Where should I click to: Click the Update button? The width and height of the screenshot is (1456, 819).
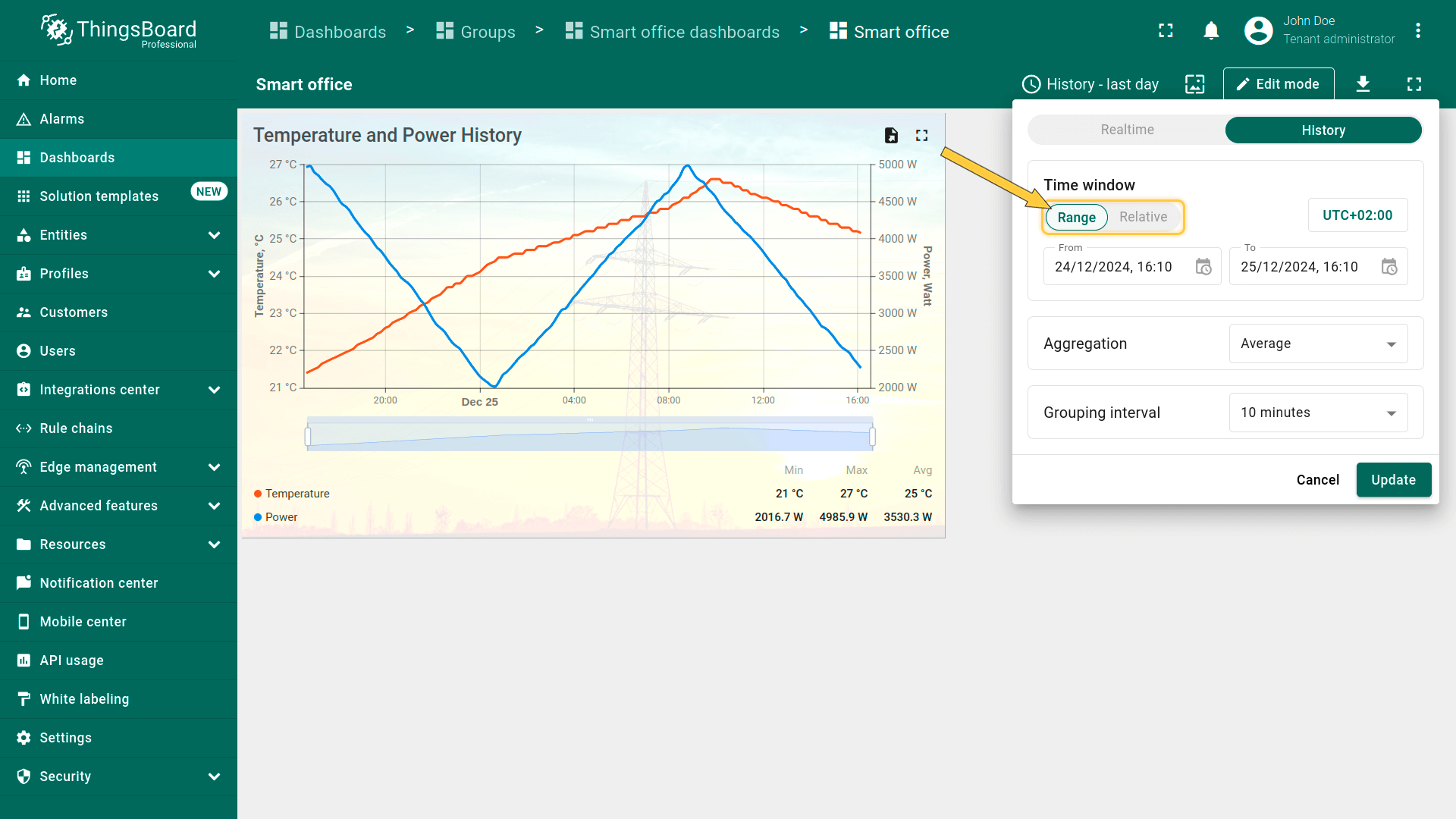1393,480
